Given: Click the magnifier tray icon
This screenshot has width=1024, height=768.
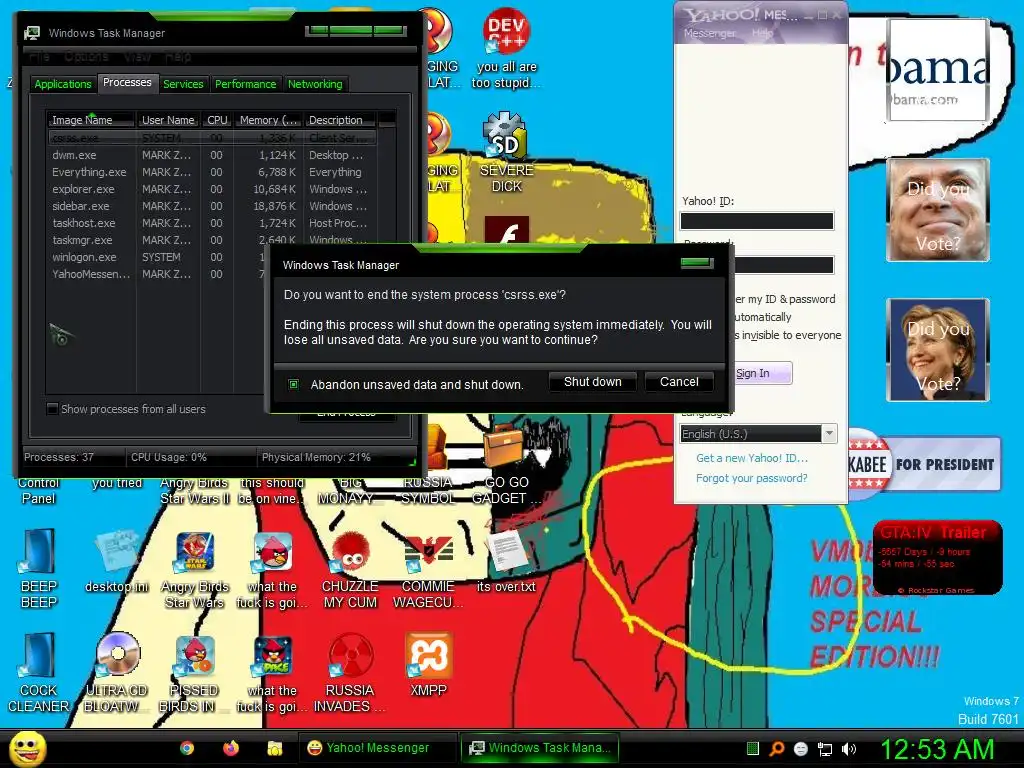Looking at the screenshot, I should tap(776, 749).
